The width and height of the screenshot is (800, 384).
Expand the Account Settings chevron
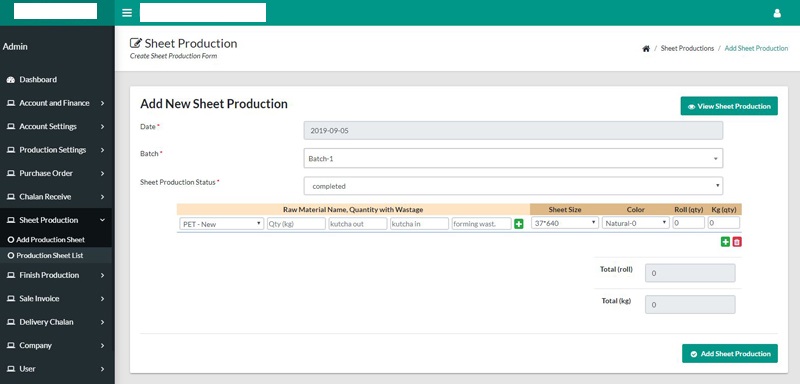pos(103,126)
